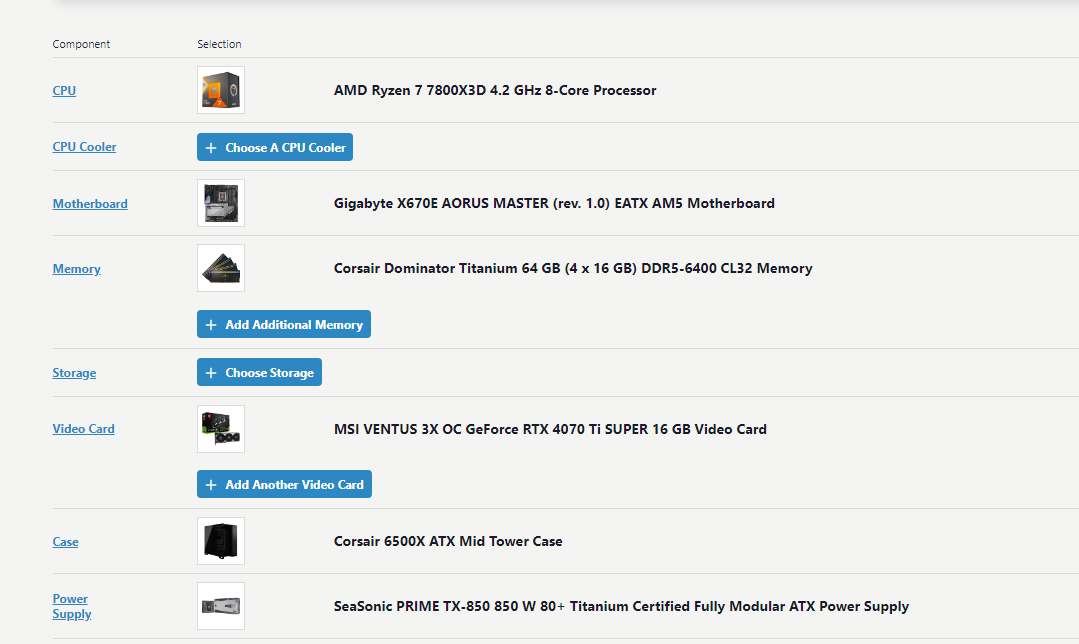Click the Component column header

[81, 44]
